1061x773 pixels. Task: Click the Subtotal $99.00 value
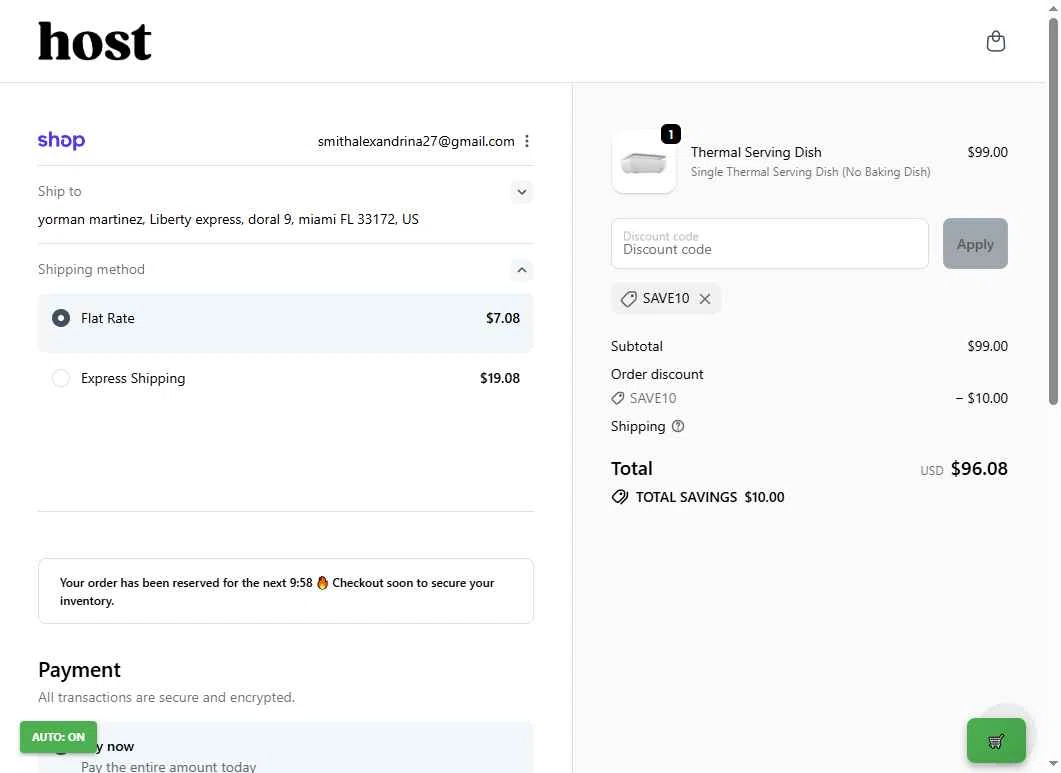pyautogui.click(x=987, y=346)
